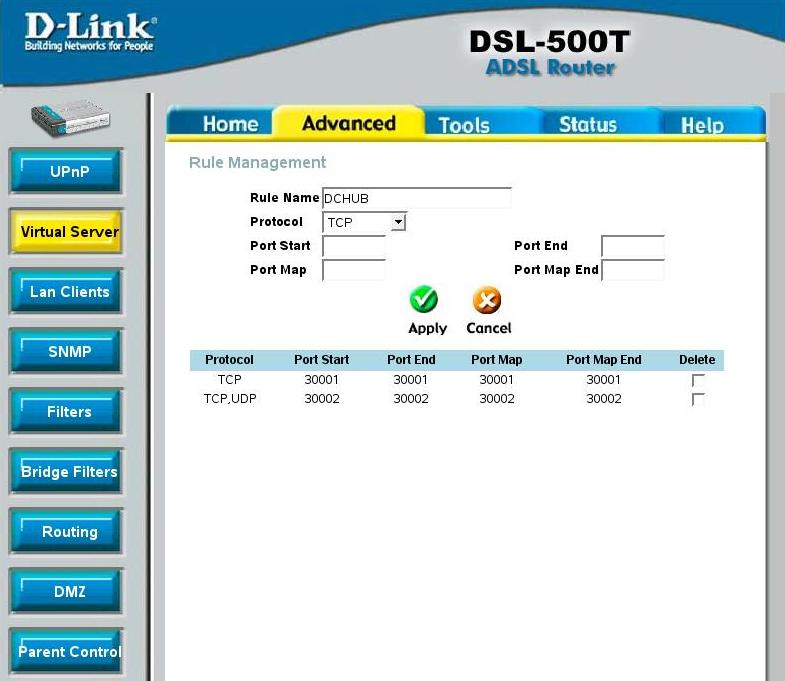The height and width of the screenshot is (681, 785).
Task: Focus the Port End field
Action: pos(633,246)
